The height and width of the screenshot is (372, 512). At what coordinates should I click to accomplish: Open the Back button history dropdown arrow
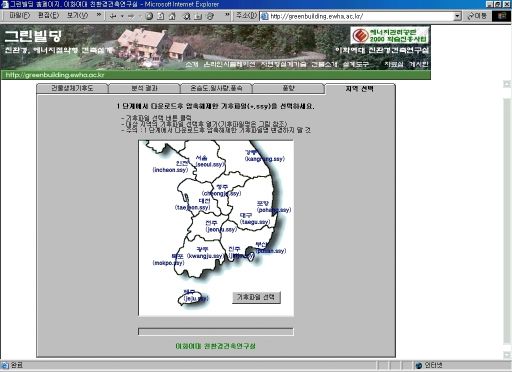pyautogui.click(x=122, y=16)
